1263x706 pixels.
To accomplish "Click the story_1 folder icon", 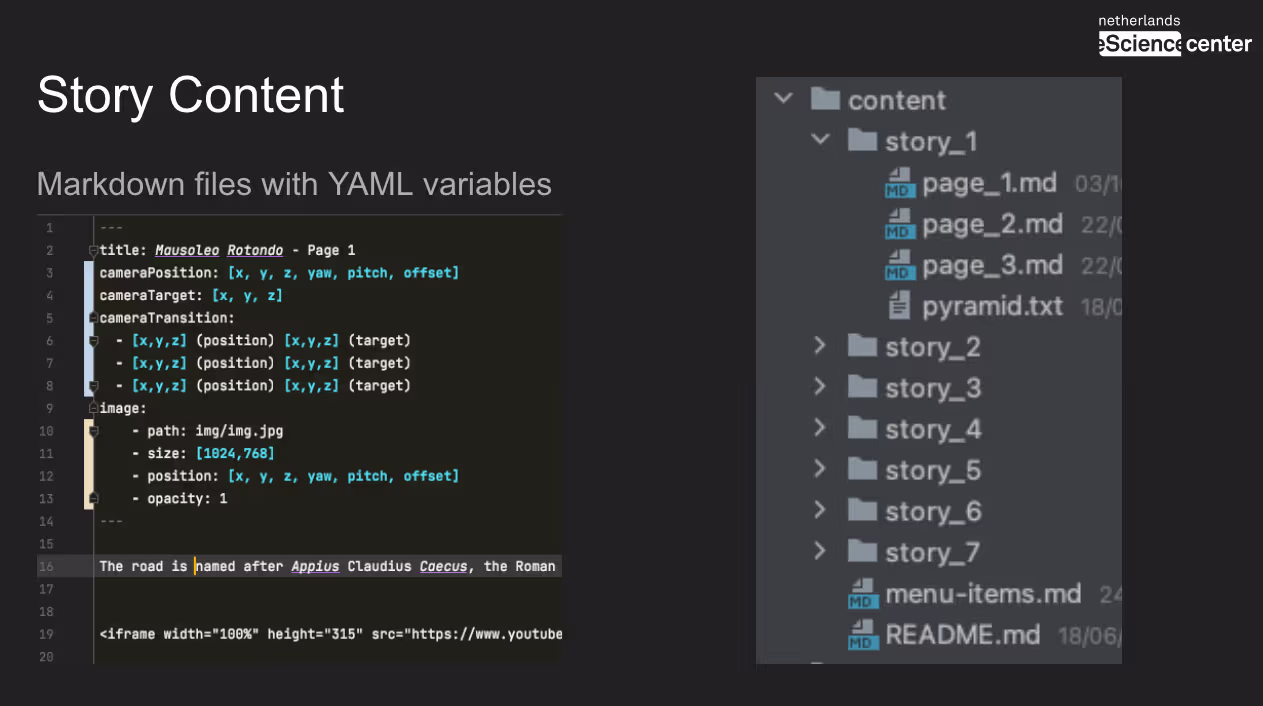I will click(x=862, y=140).
